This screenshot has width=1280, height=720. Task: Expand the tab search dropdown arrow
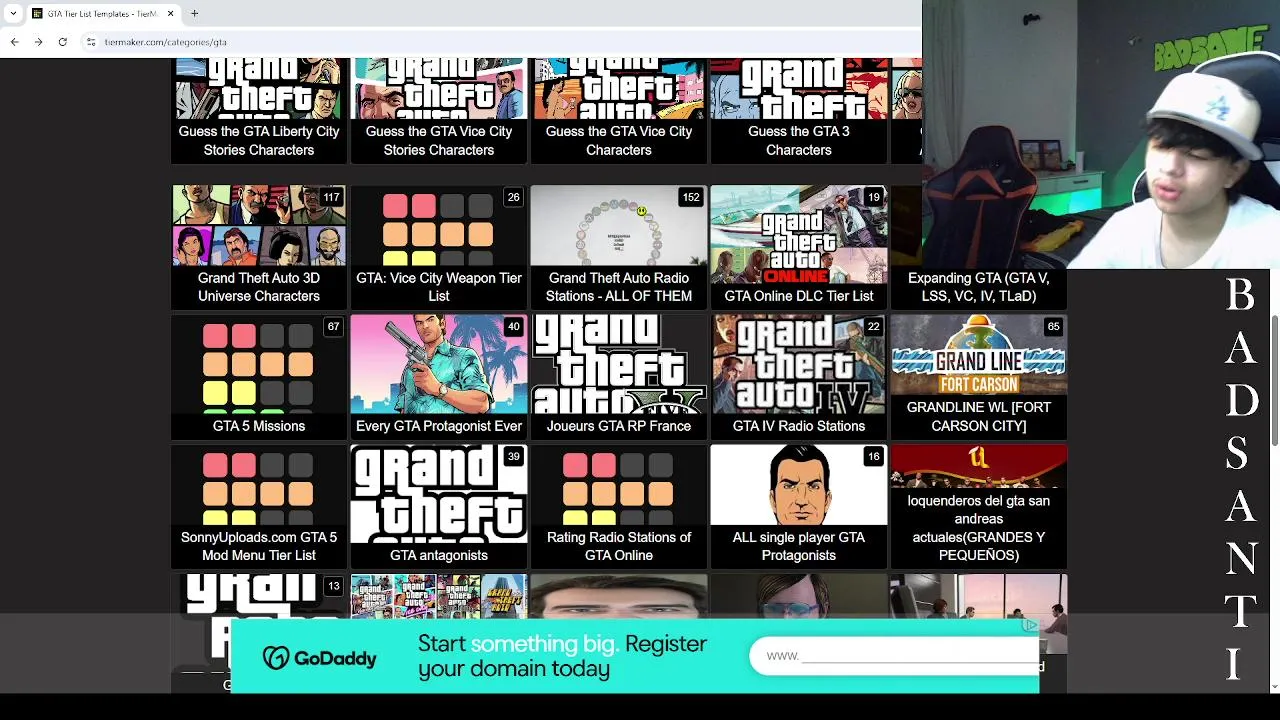coord(13,14)
